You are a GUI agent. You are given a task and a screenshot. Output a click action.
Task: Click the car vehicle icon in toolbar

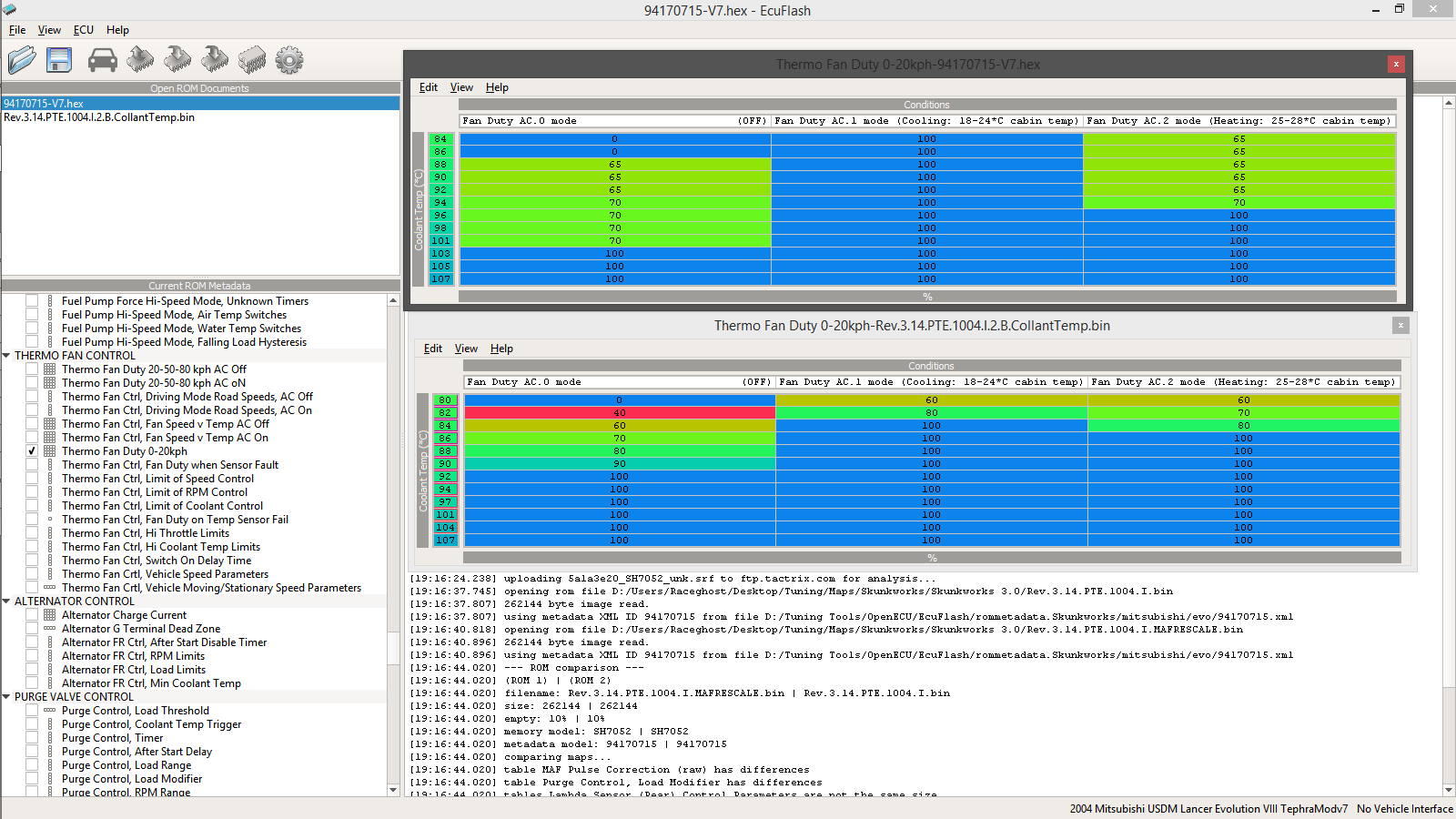tap(102, 60)
